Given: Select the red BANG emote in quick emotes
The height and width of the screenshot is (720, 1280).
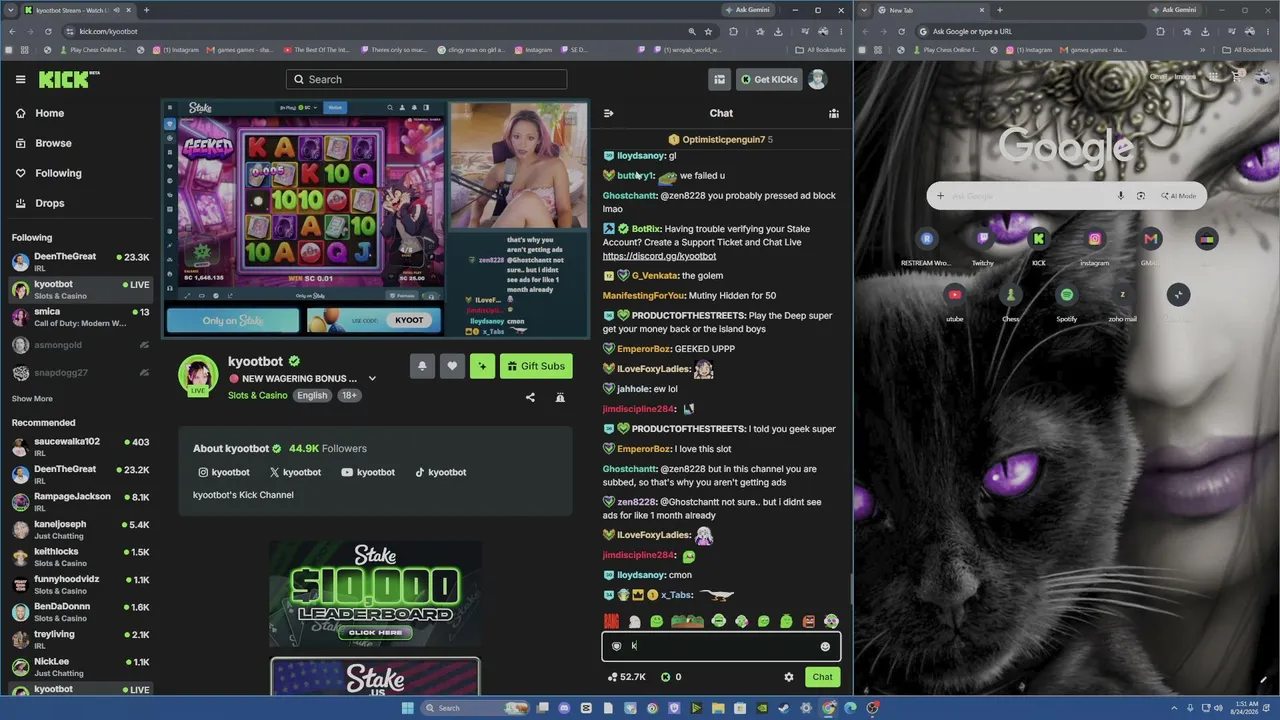Looking at the screenshot, I should tap(611, 621).
